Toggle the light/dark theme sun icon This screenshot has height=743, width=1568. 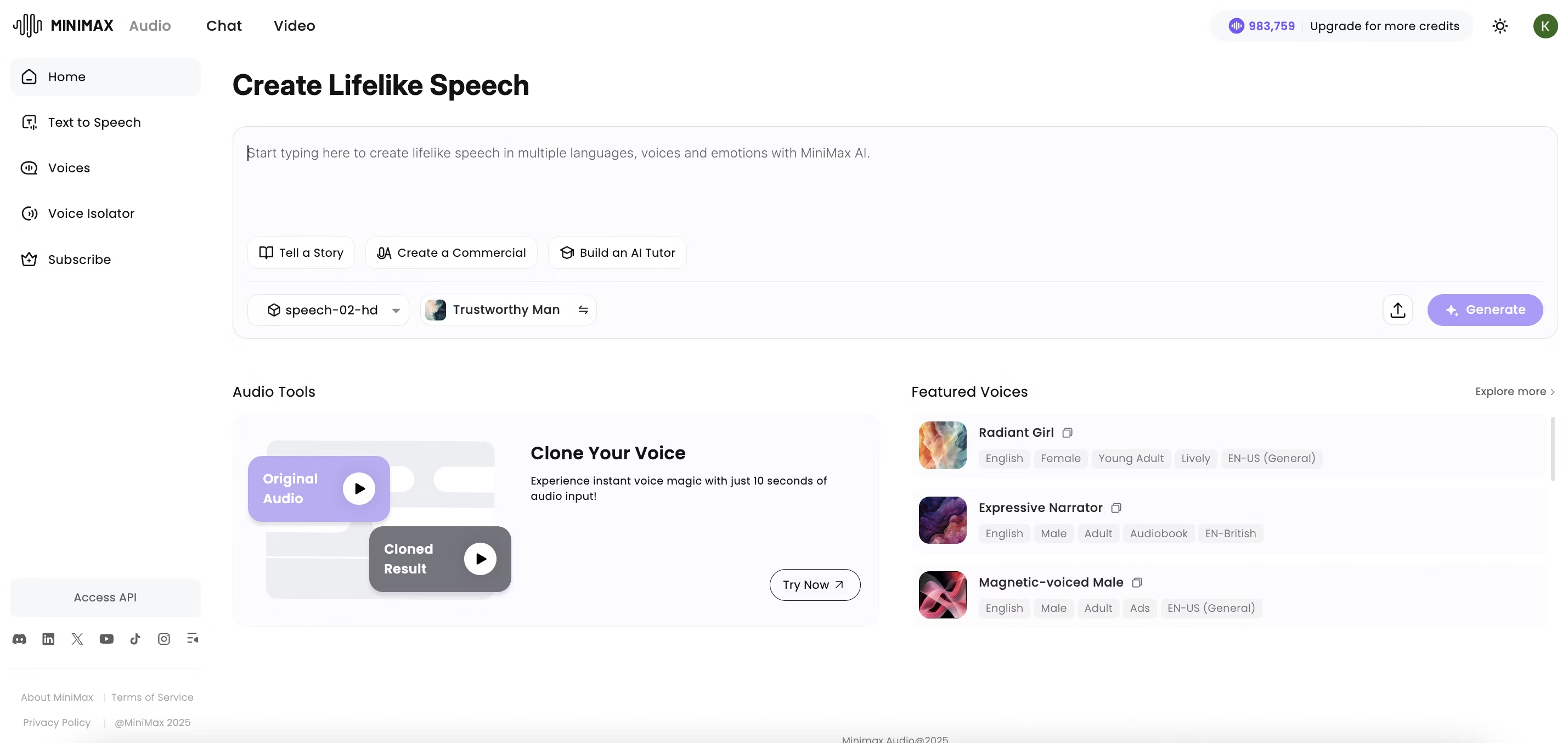click(1500, 26)
